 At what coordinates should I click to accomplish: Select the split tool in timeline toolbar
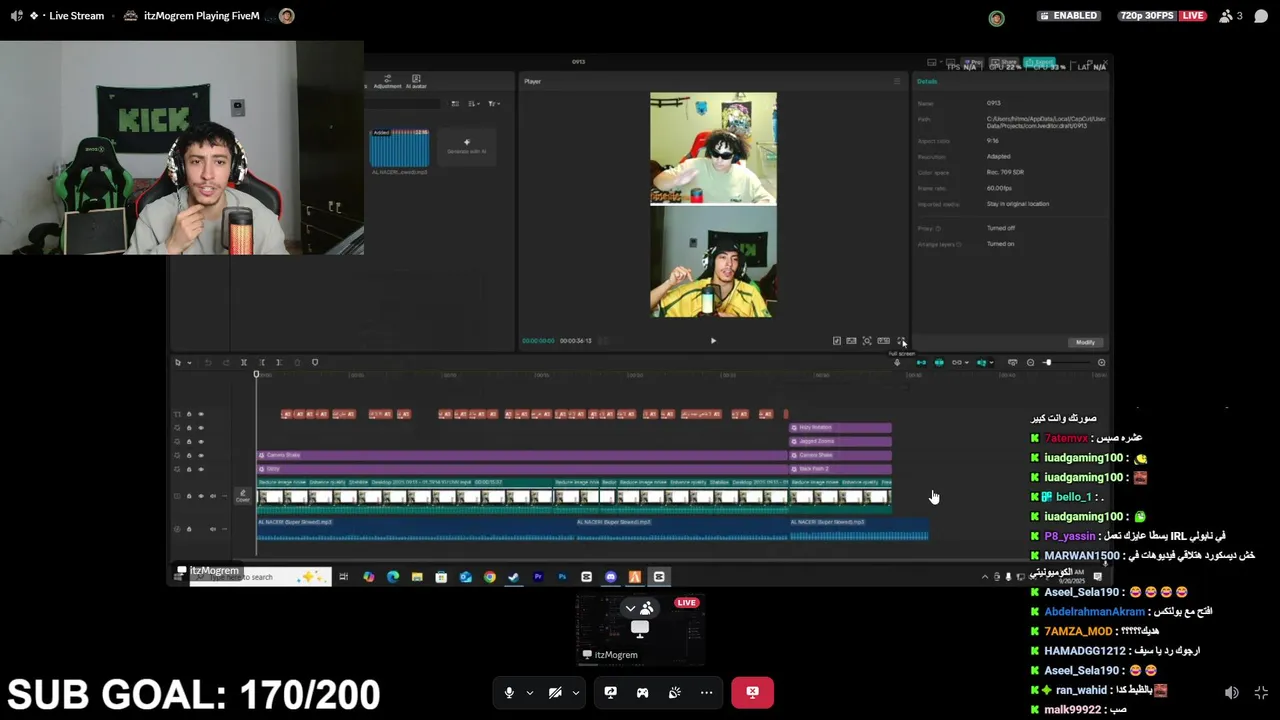pyautogui.click(x=244, y=363)
